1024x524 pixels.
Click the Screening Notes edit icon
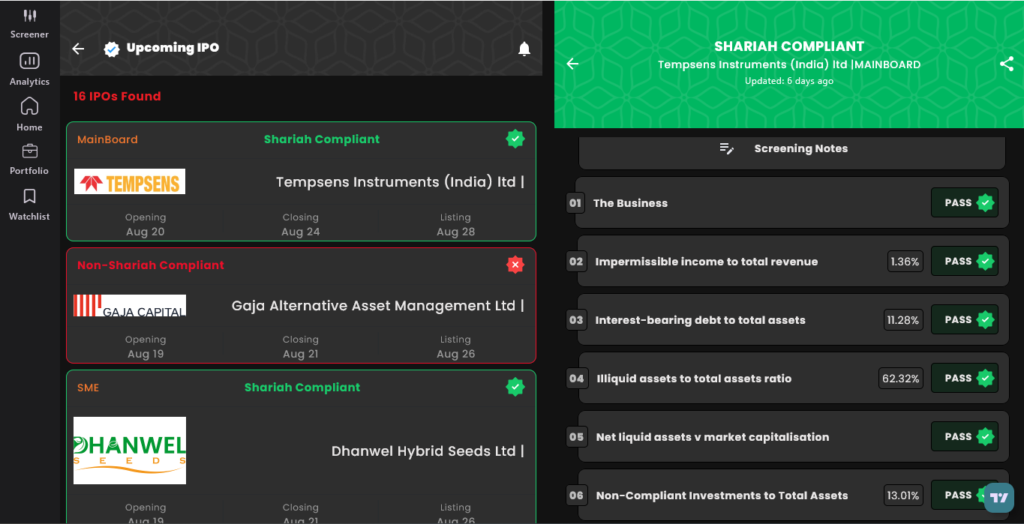[x=726, y=148]
